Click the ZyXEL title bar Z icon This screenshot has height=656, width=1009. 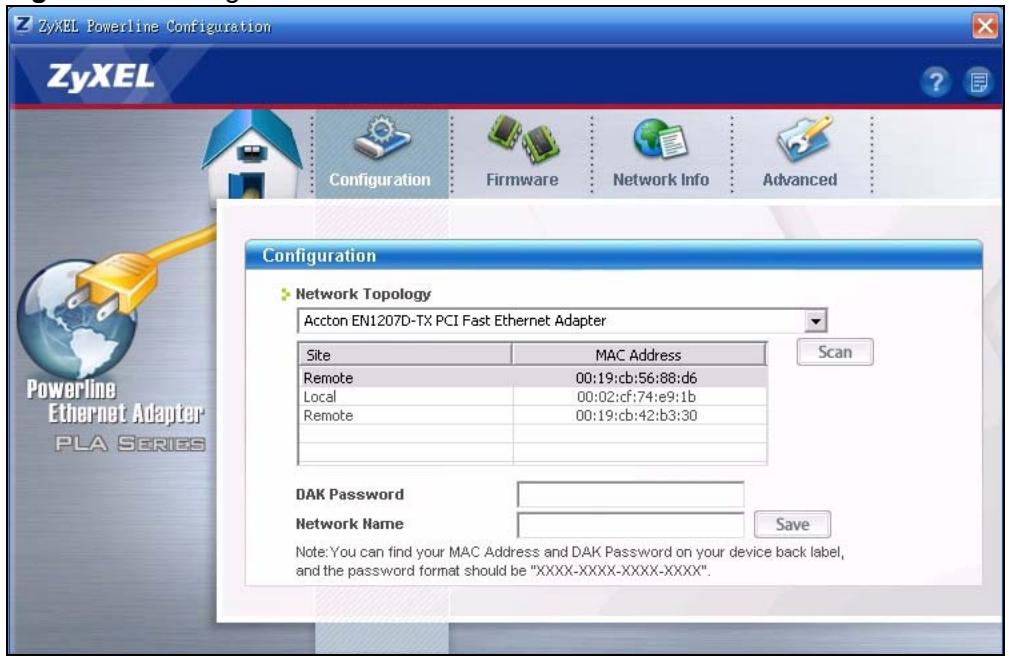click(x=23, y=25)
